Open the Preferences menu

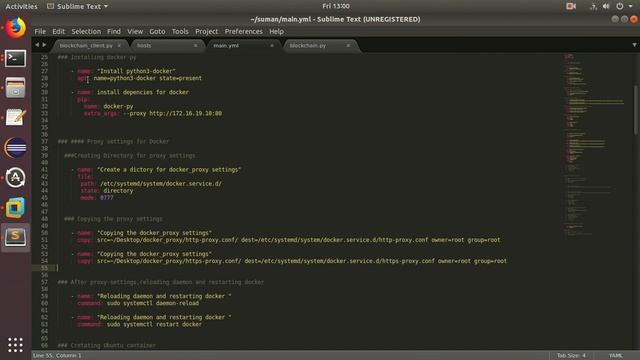pyautogui.click(x=244, y=31)
